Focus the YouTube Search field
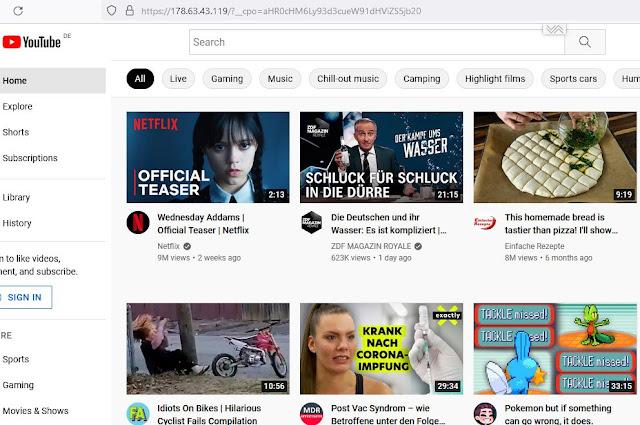Image resolution: width=640 pixels, height=425 pixels. 377,42
